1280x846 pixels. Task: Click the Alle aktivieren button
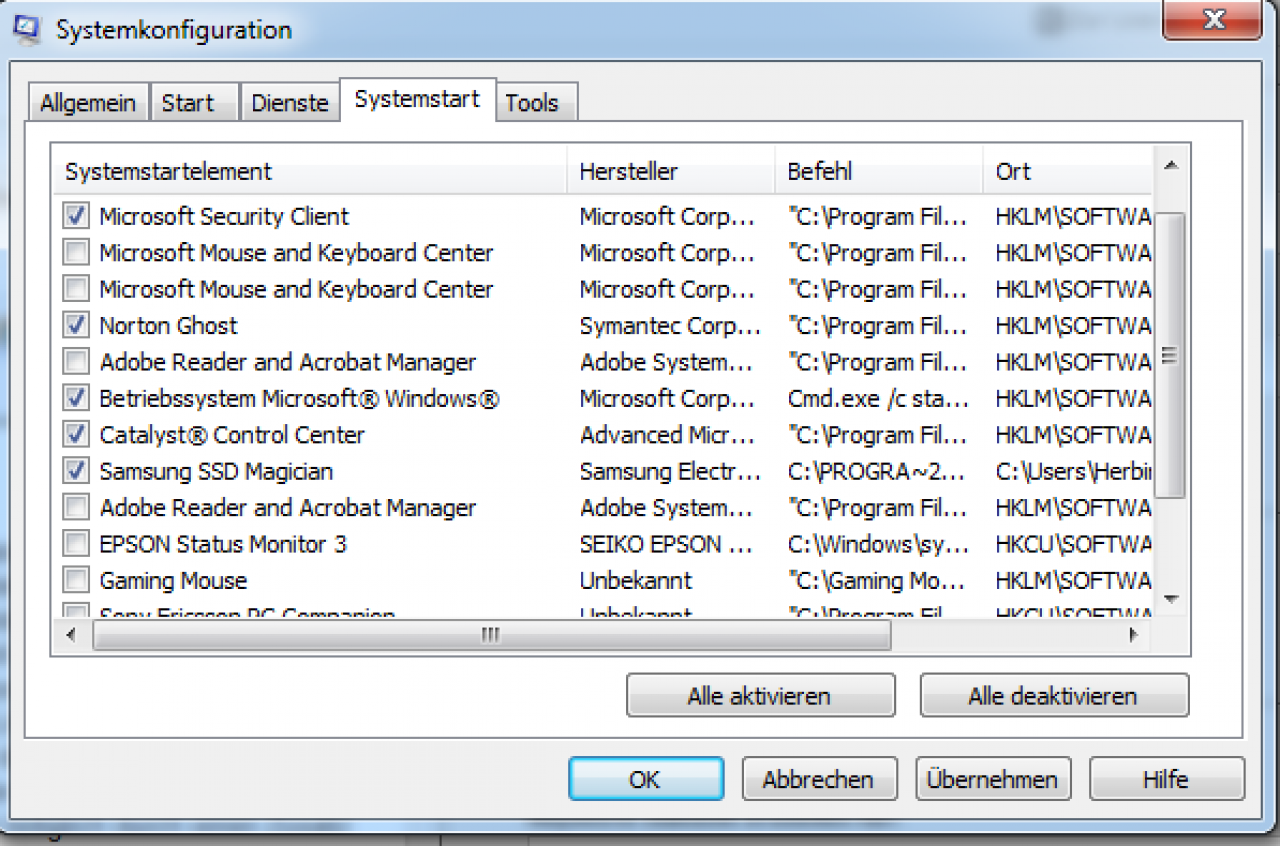[760, 696]
